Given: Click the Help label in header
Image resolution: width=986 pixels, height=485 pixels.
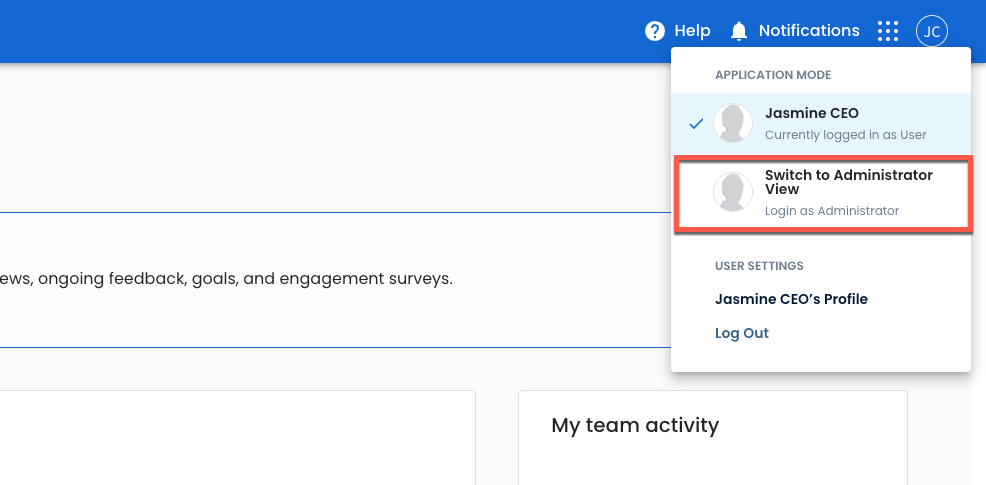Looking at the screenshot, I should (692, 31).
